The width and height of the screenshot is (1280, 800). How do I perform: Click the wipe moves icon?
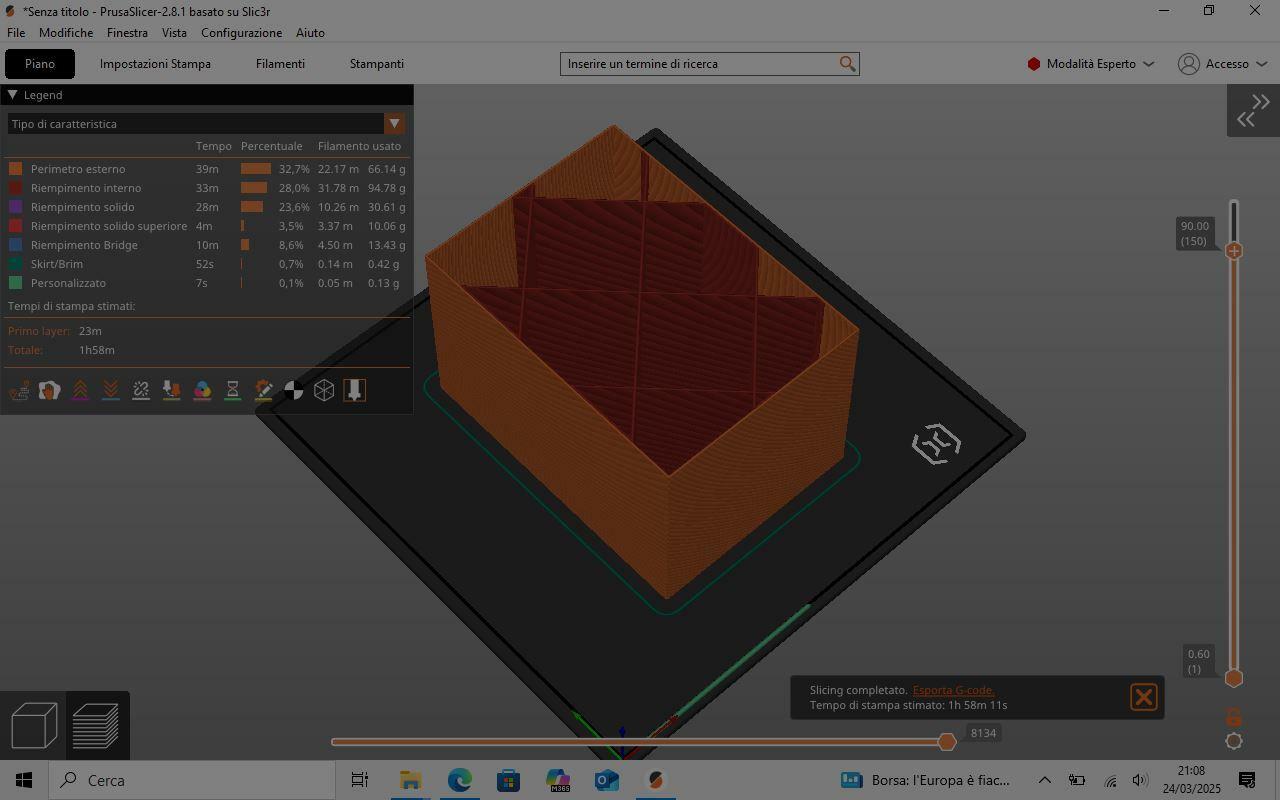[49, 391]
